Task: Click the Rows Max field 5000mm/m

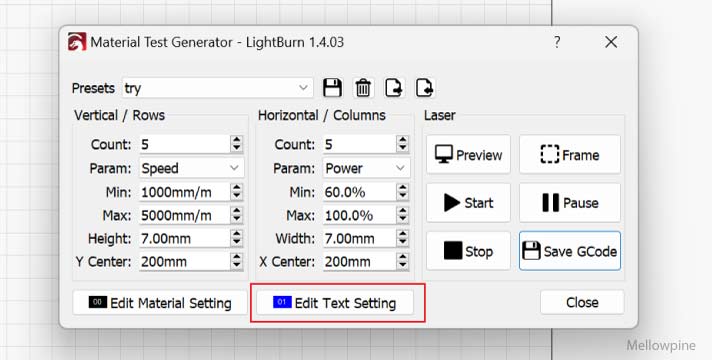Action: (x=184, y=215)
